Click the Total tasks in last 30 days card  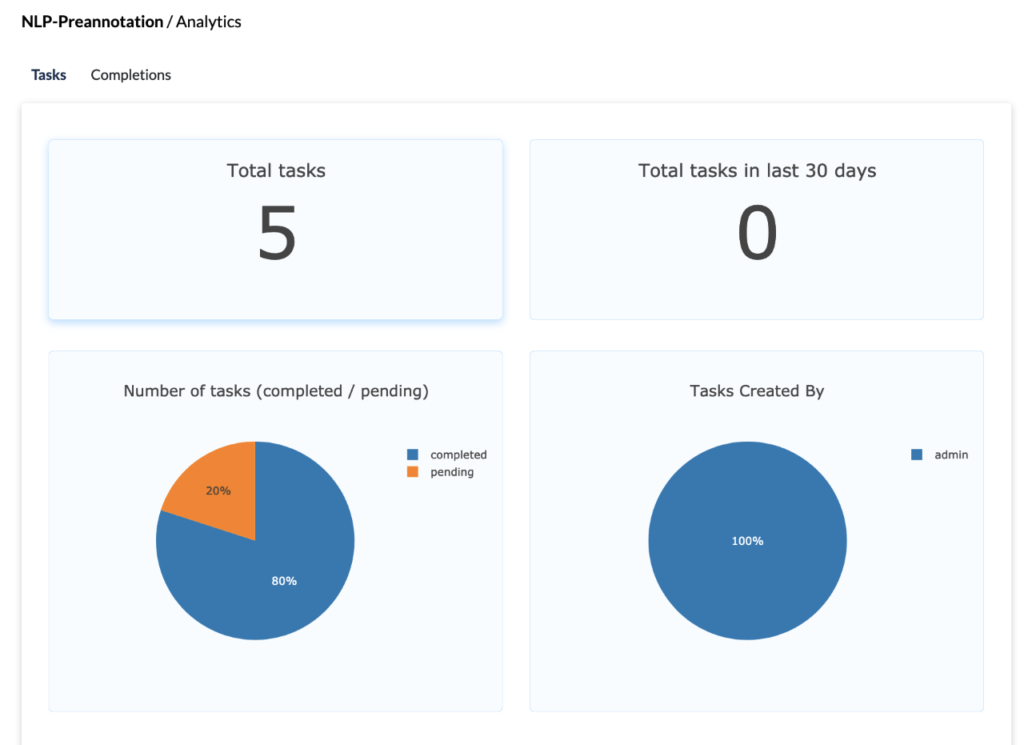pyautogui.click(x=756, y=229)
